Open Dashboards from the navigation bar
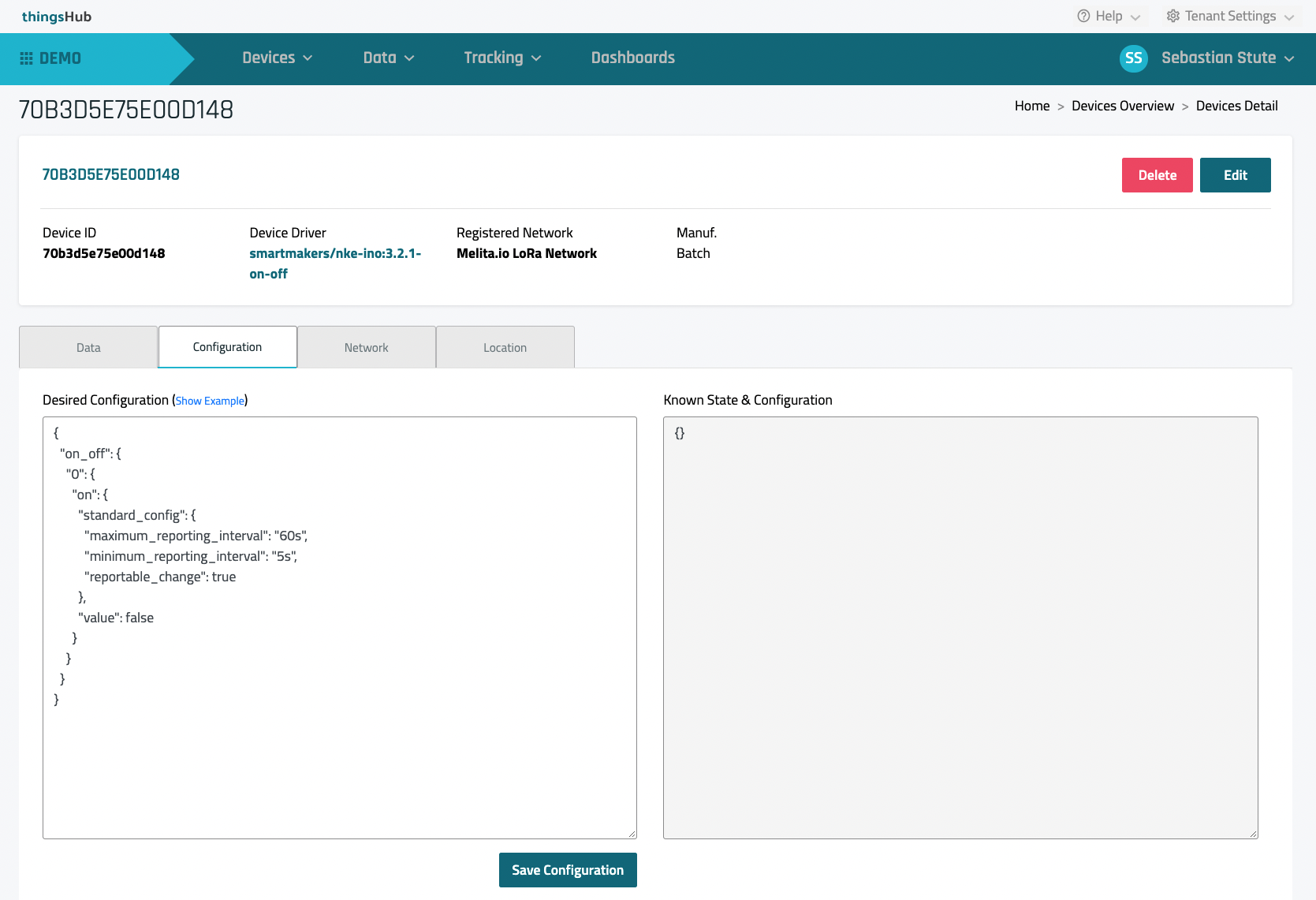The image size is (1316, 900). pyautogui.click(x=632, y=58)
